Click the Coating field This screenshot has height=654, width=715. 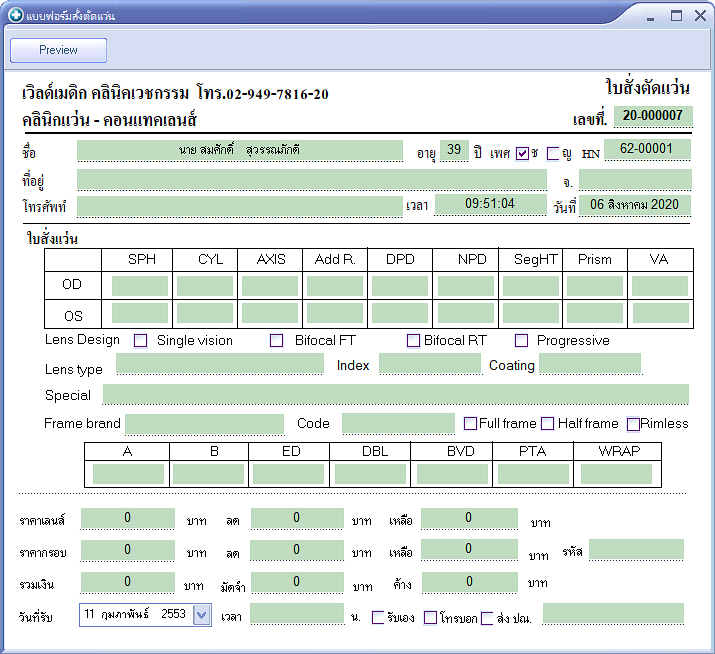(590, 363)
